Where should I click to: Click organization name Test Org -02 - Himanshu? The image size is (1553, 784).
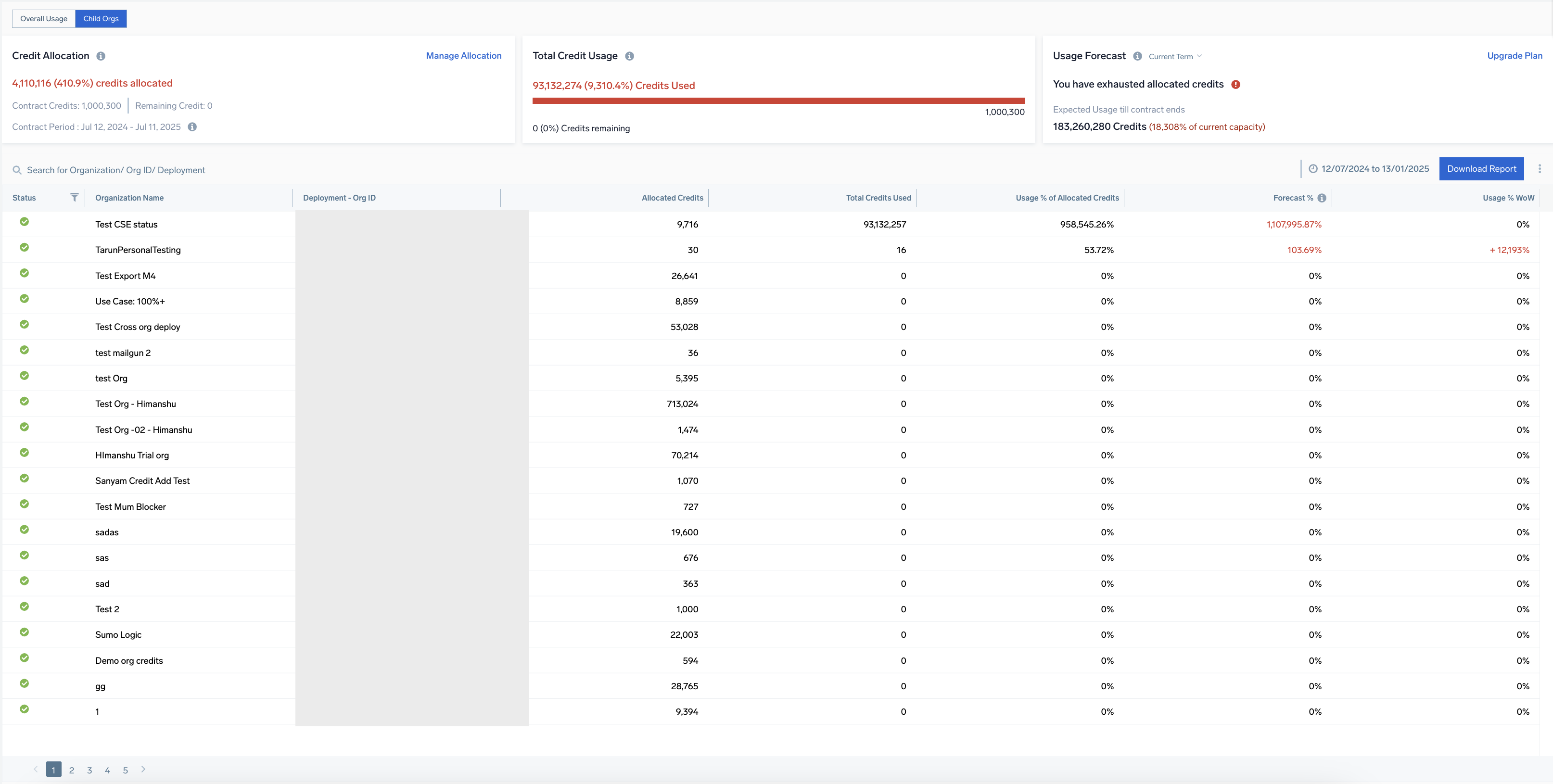143,430
